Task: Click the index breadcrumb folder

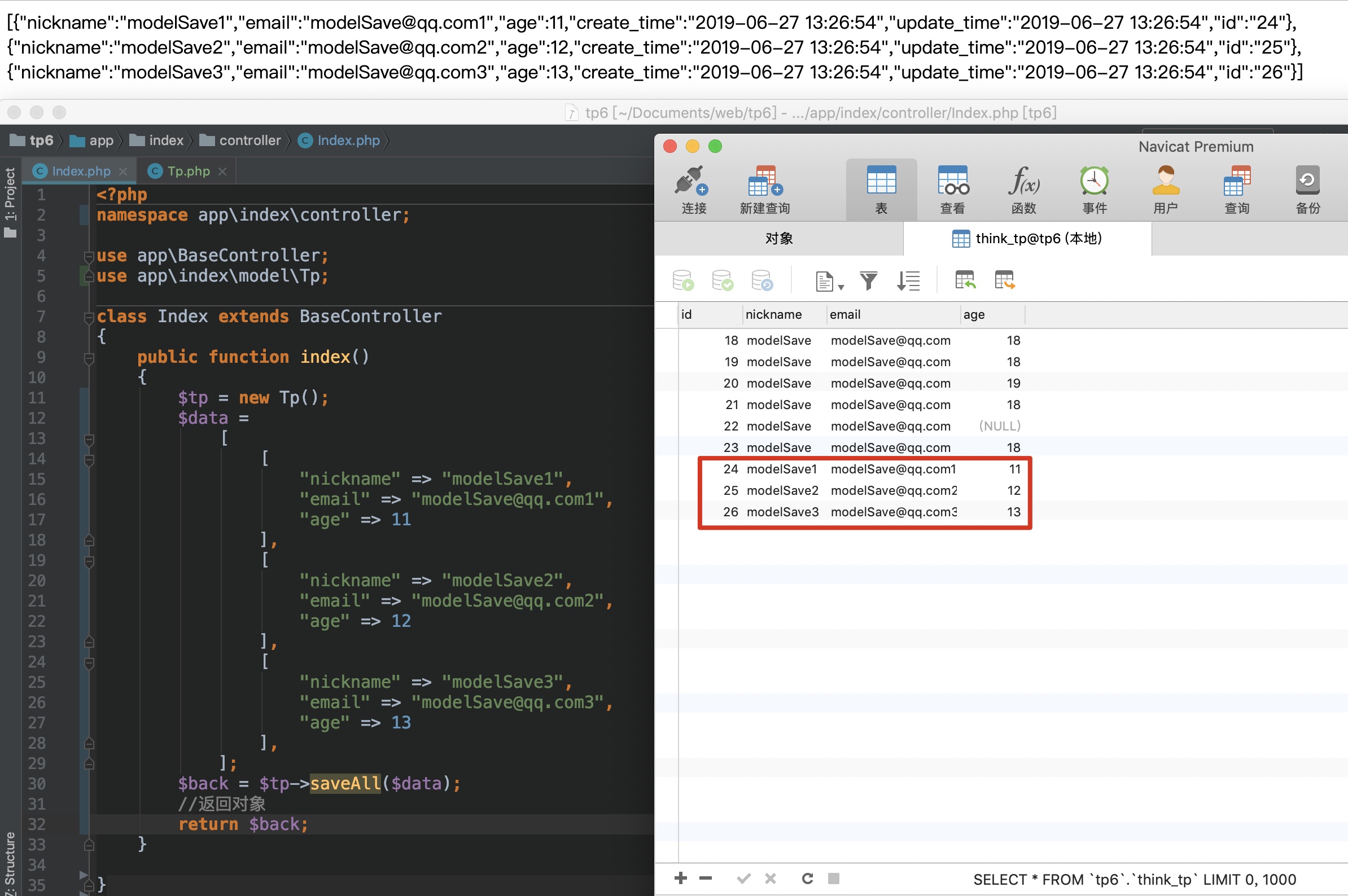Action: coord(156,140)
